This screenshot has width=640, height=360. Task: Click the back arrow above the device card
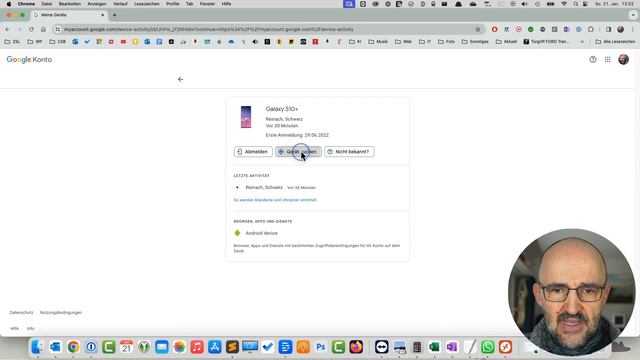pos(180,79)
